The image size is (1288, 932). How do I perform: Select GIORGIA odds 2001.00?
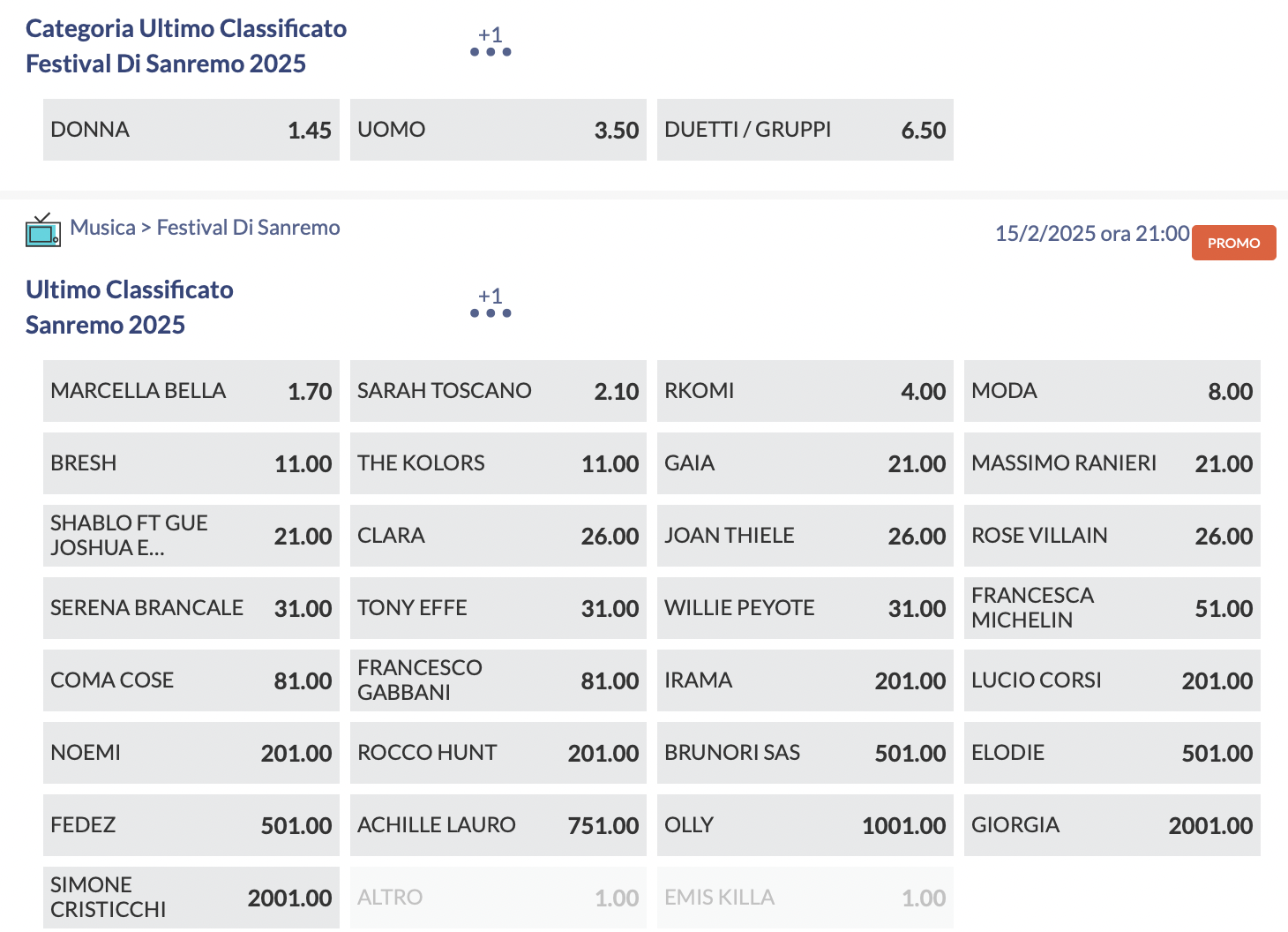[1112, 825]
